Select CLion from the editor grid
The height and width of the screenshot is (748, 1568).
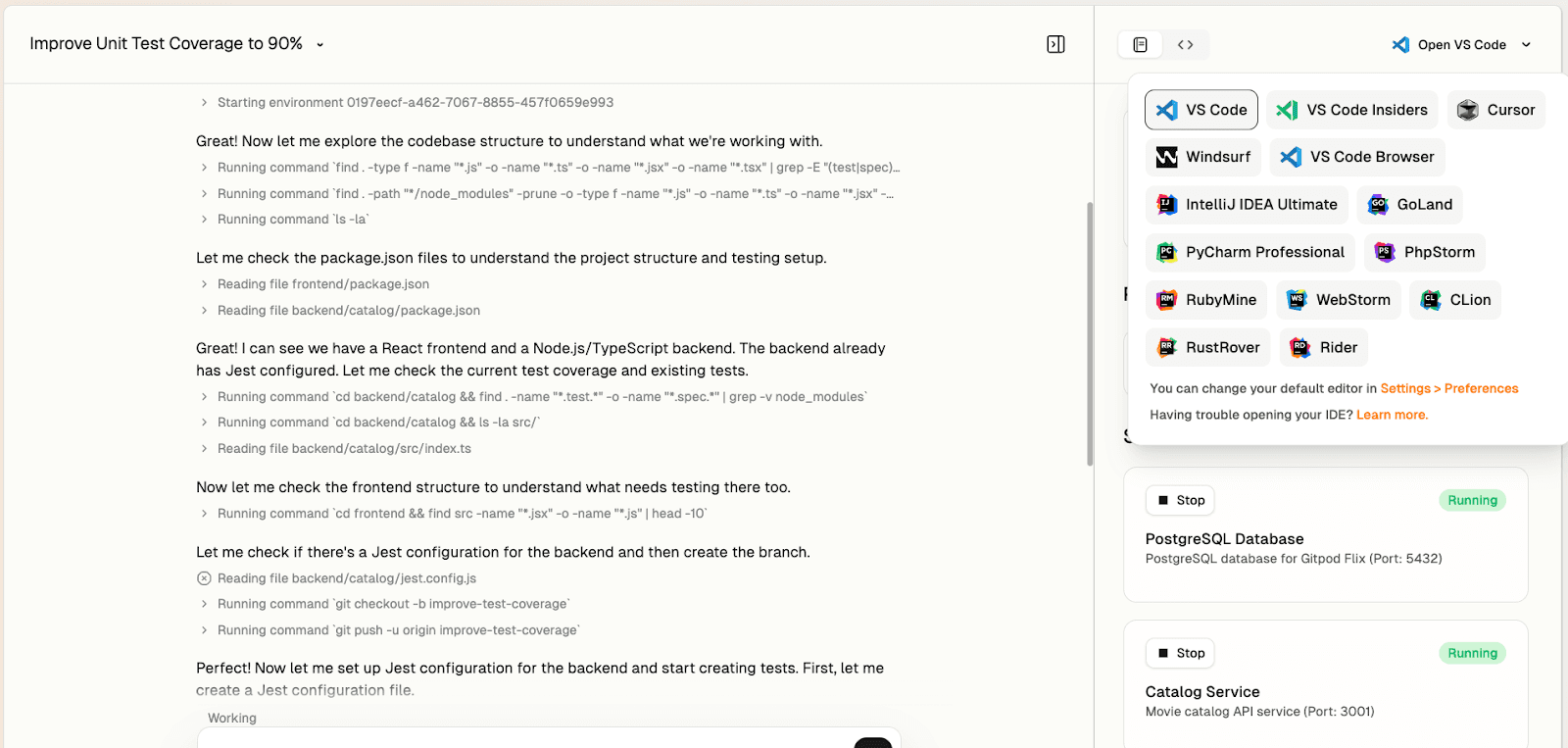[1455, 299]
